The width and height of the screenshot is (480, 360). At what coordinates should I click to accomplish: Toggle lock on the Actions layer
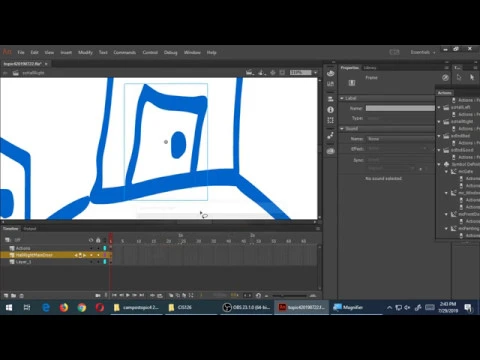(x=98, y=248)
